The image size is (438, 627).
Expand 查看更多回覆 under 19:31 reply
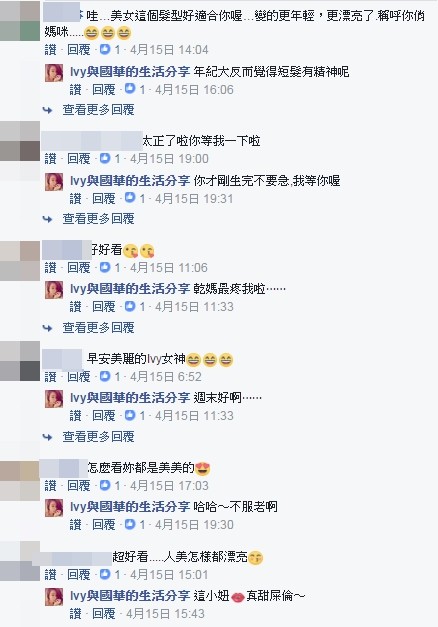click(98, 219)
